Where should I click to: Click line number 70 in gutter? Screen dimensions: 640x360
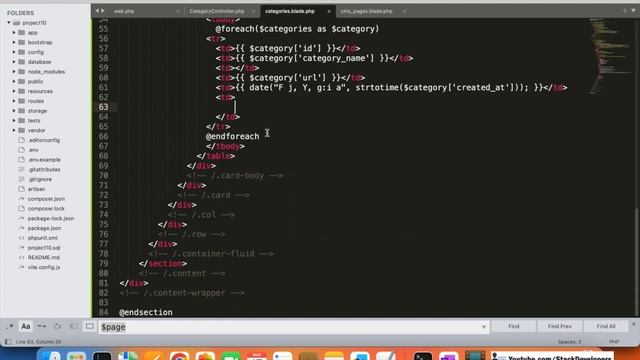tap(103, 176)
